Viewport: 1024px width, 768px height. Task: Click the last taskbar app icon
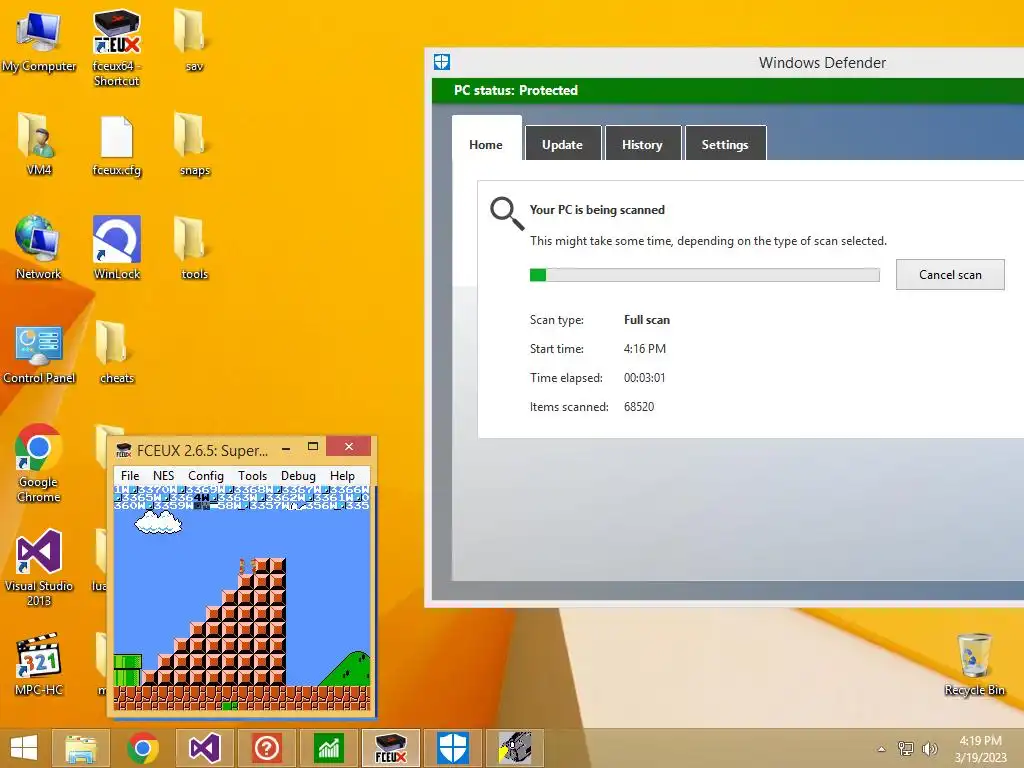pyautogui.click(x=515, y=748)
